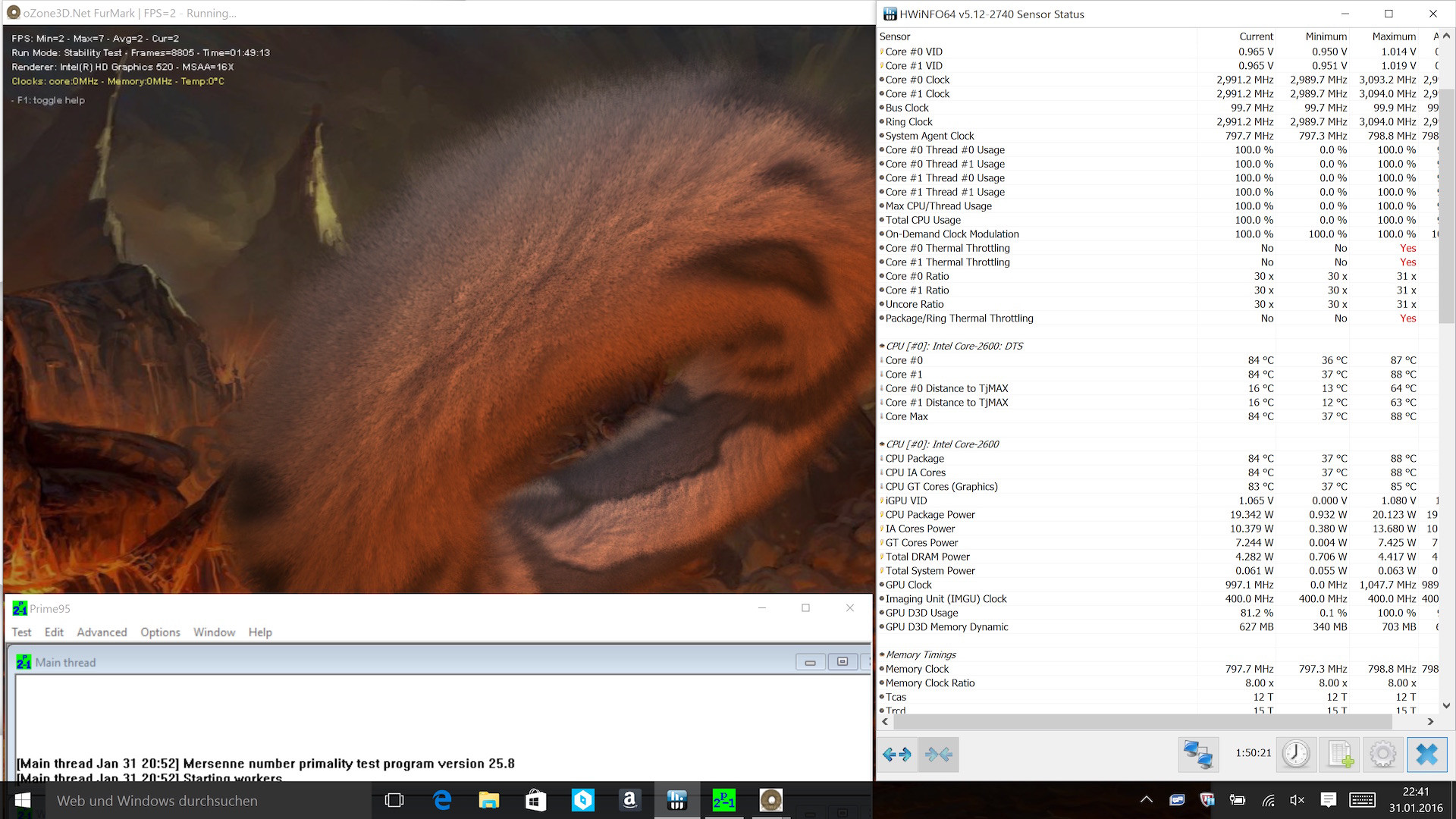Click HWiNFO shrink sensor columns arrows icon
Viewport: 1456px width, 819px height.
pos(939,755)
